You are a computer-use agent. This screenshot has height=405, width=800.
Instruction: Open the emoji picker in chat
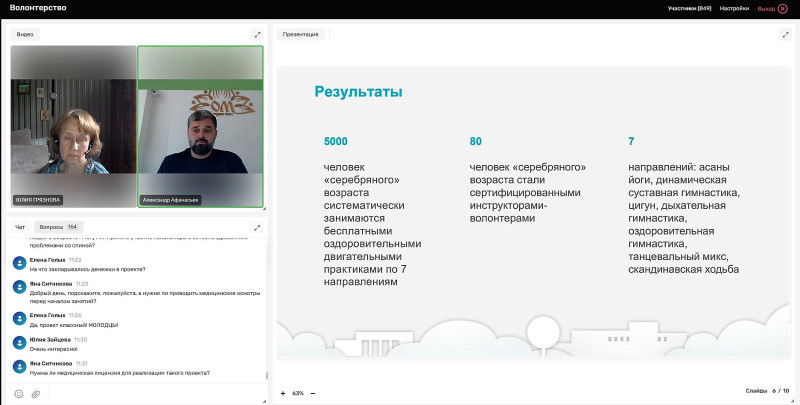click(x=19, y=394)
